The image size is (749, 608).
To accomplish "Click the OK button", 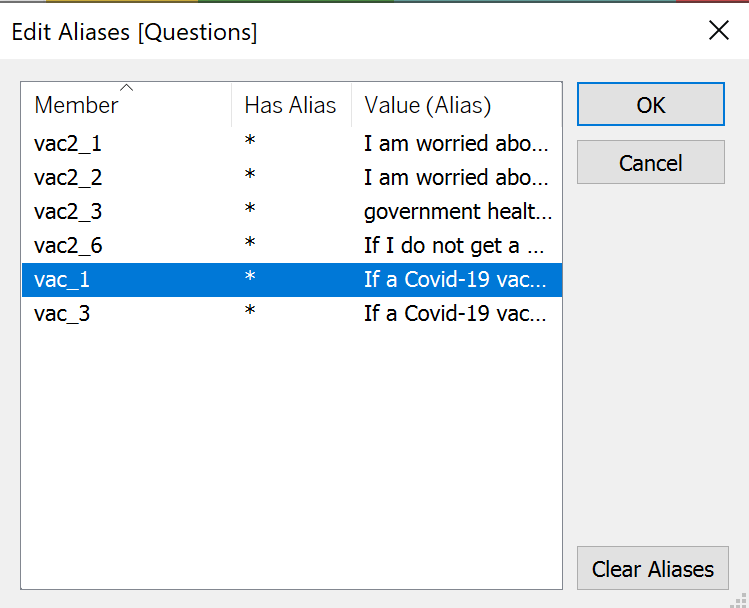I will [650, 105].
